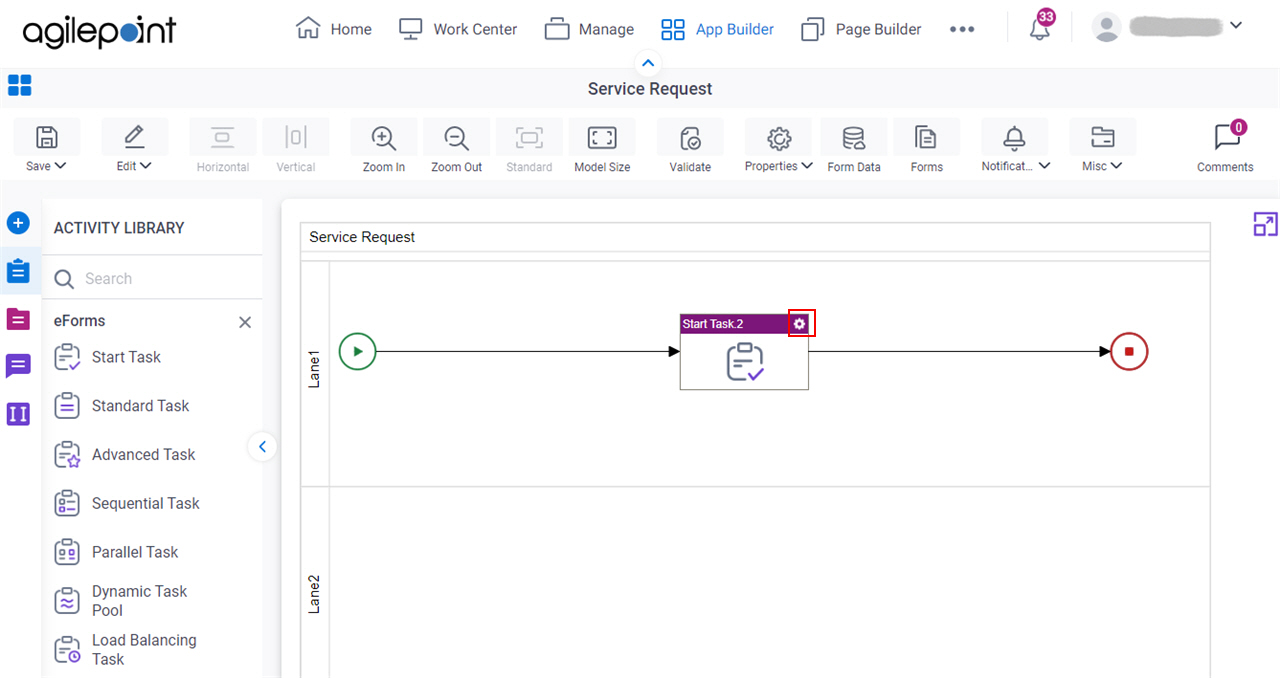Open the Start Task.2 settings gear
The height and width of the screenshot is (678, 1280).
800,324
